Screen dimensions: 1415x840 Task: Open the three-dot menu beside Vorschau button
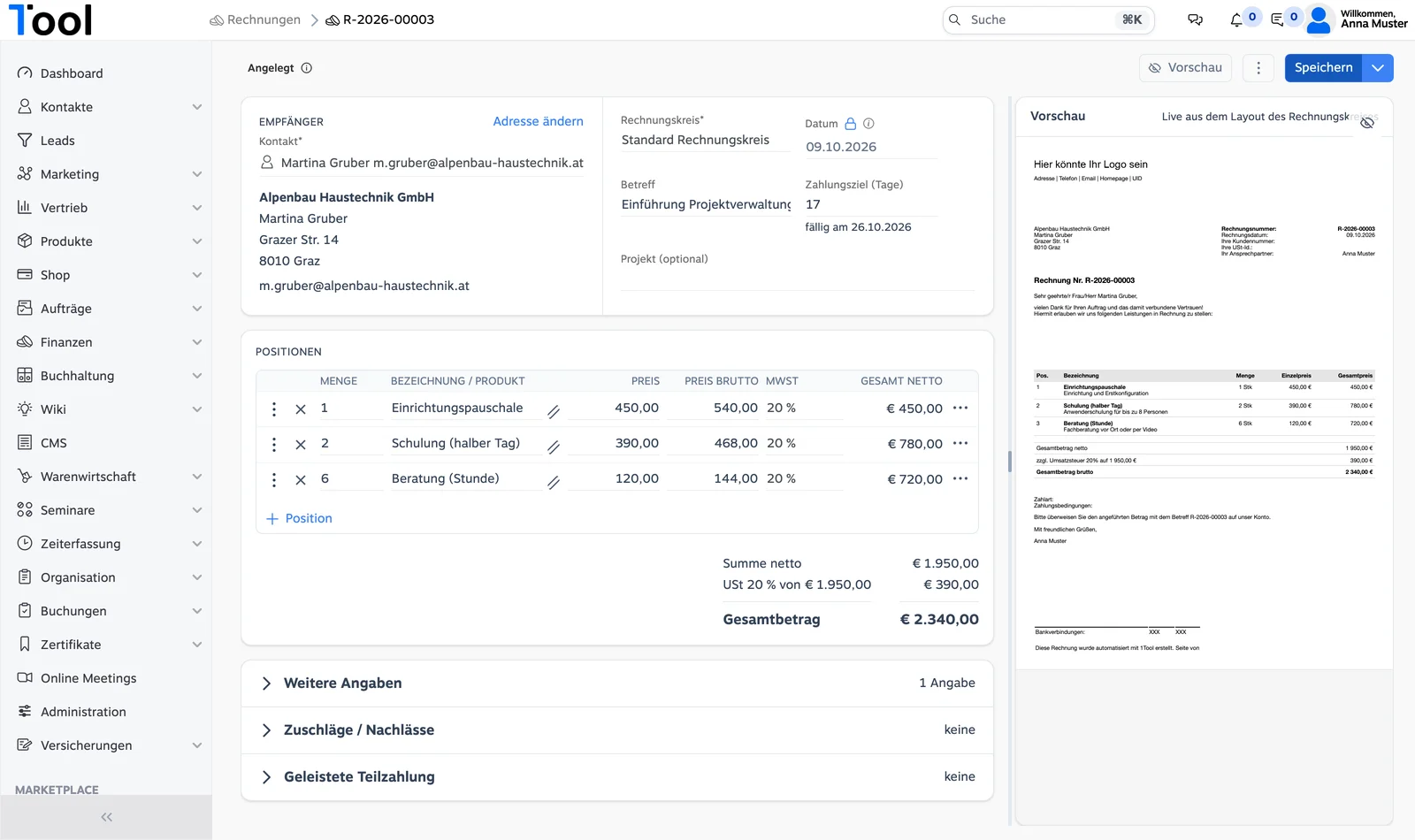pyautogui.click(x=1258, y=68)
